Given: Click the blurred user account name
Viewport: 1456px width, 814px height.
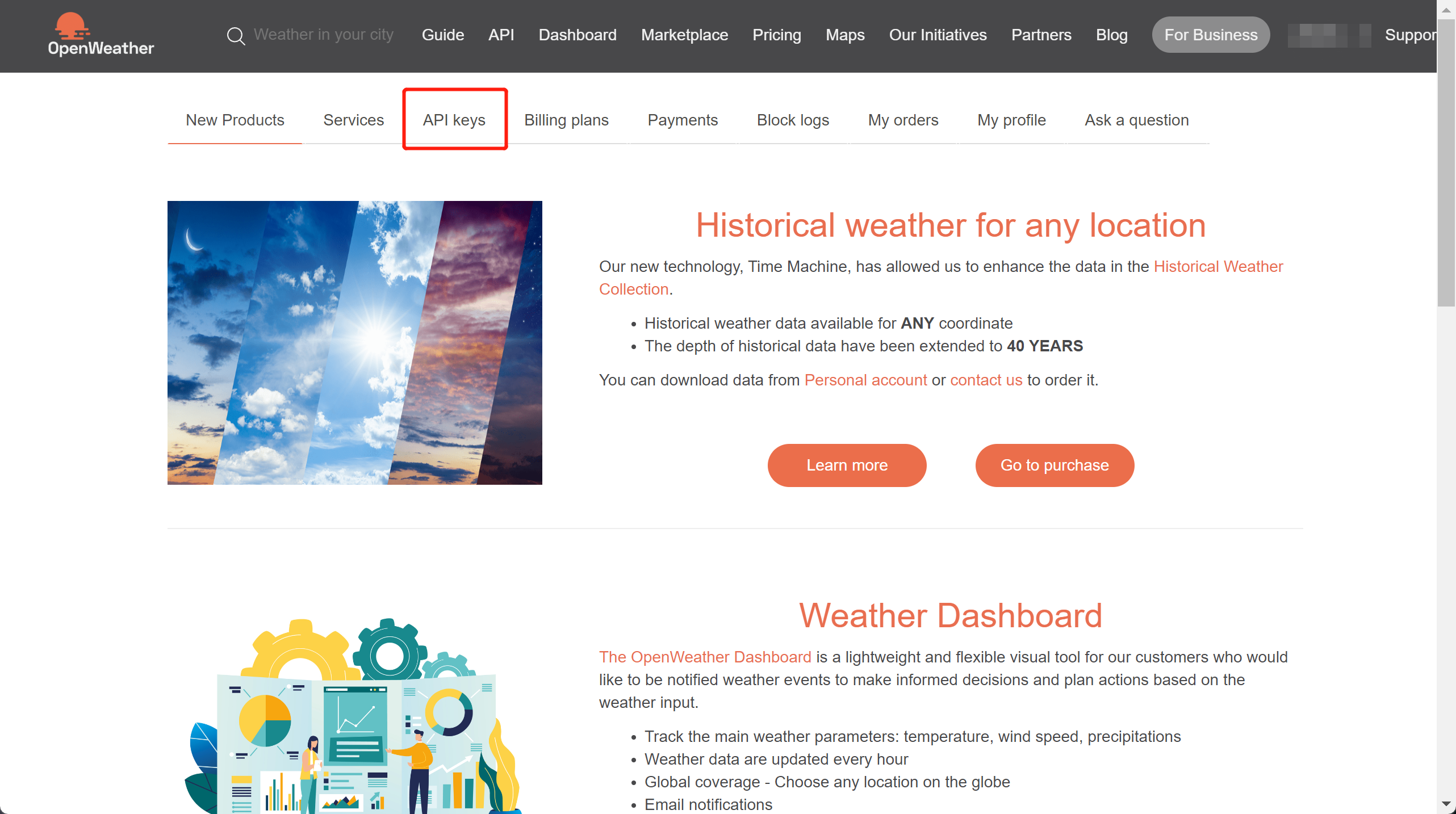Looking at the screenshot, I should [x=1329, y=35].
